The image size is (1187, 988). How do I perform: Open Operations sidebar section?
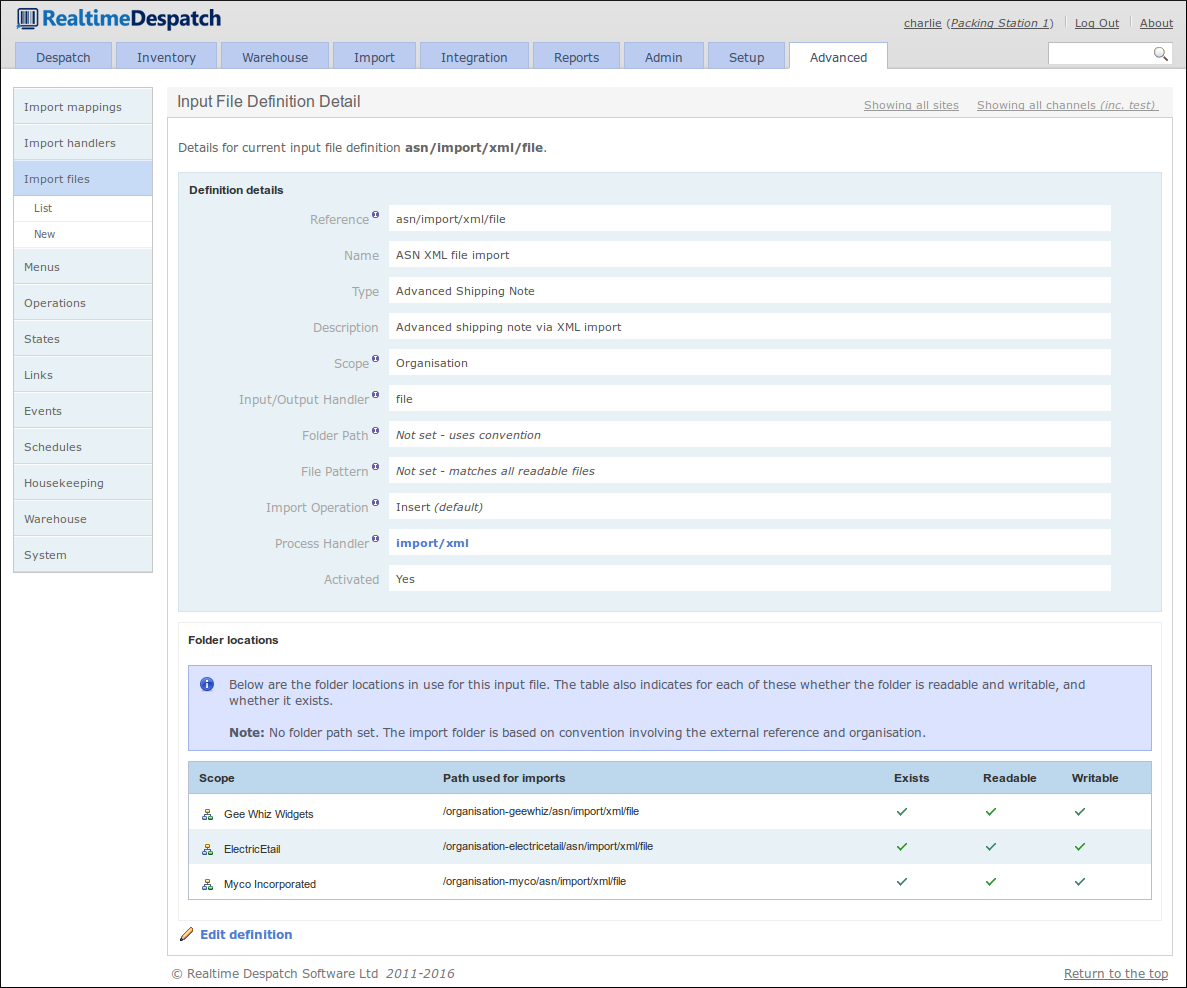[x=83, y=303]
